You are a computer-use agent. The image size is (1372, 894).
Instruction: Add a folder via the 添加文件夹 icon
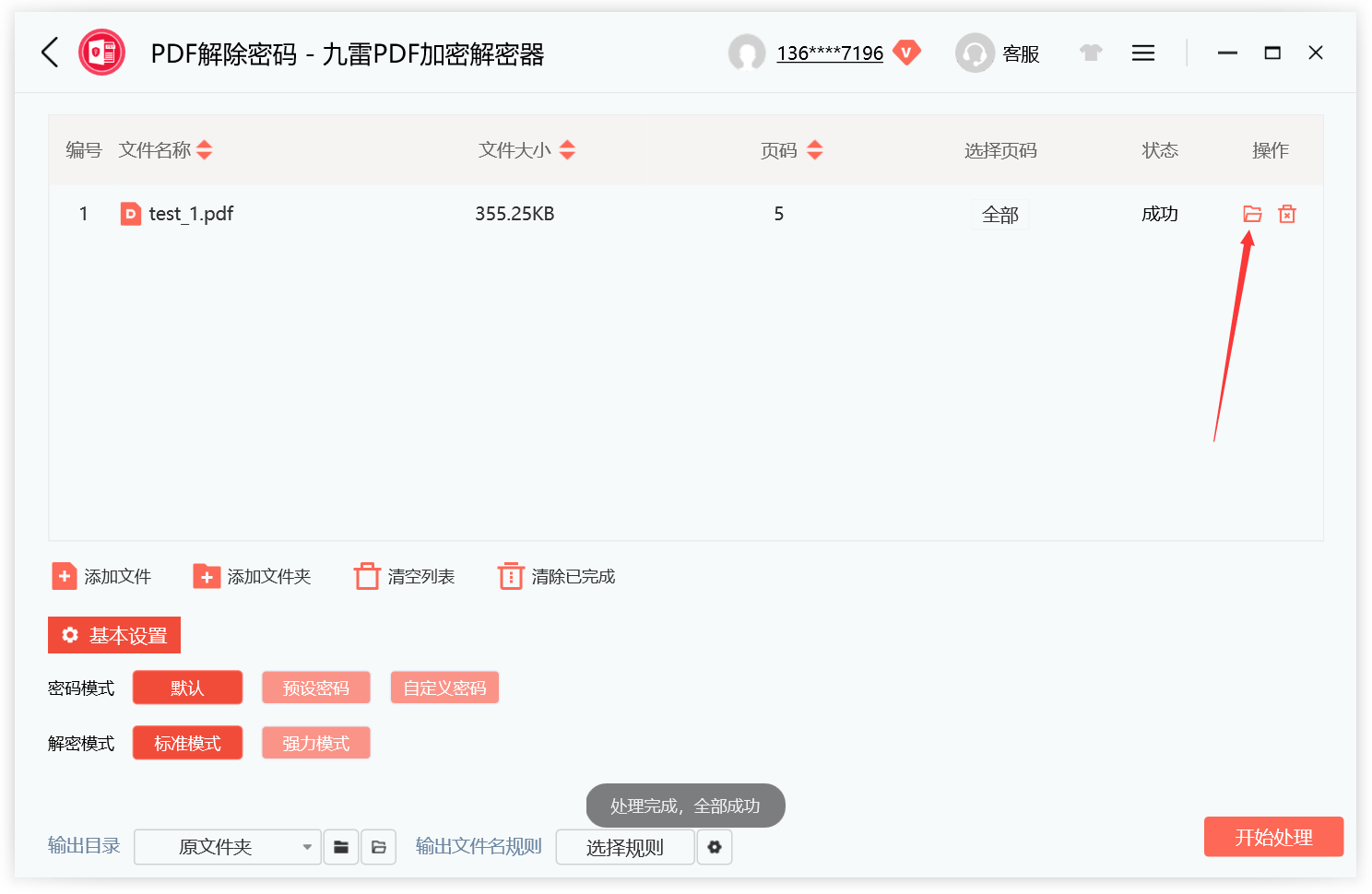(207, 575)
